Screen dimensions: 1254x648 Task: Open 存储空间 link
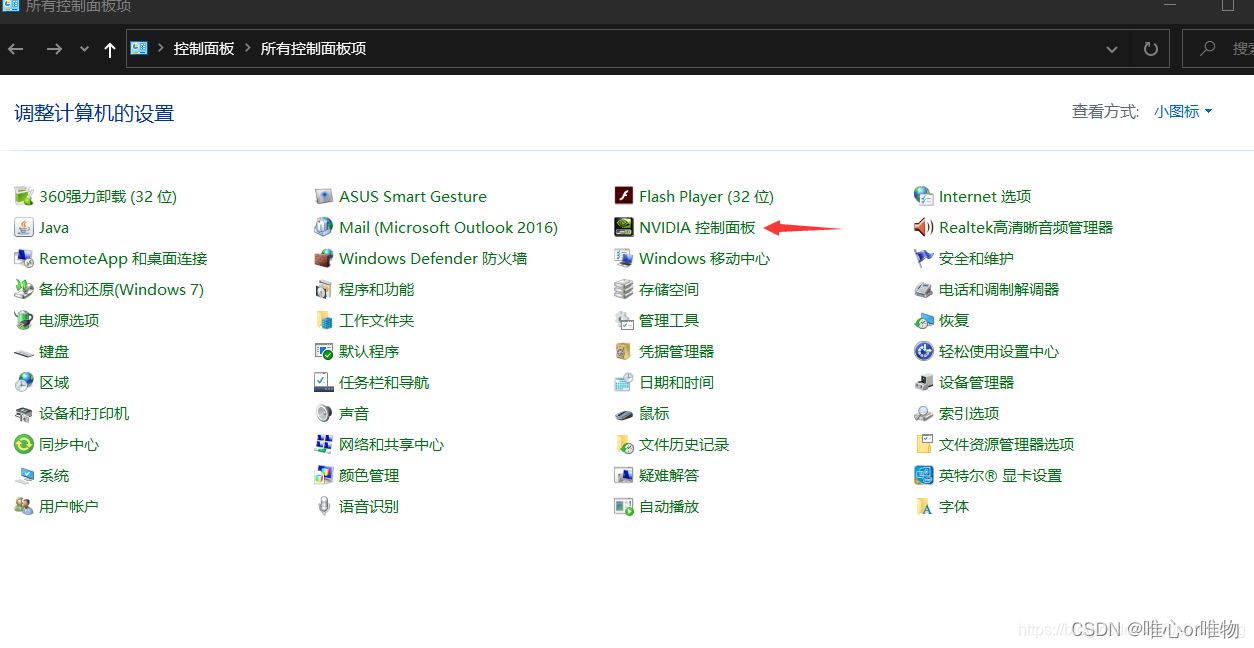click(669, 289)
